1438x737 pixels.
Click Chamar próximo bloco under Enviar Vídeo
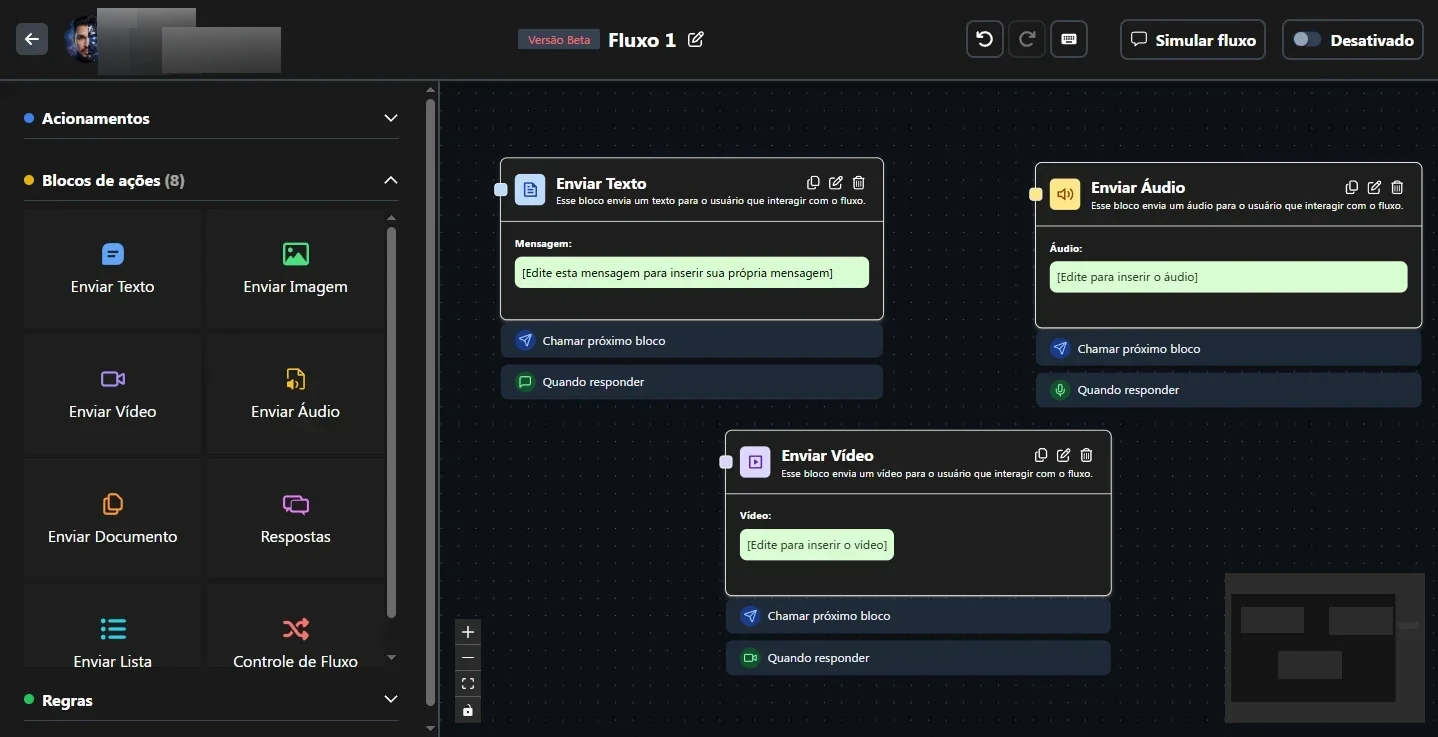(918, 616)
